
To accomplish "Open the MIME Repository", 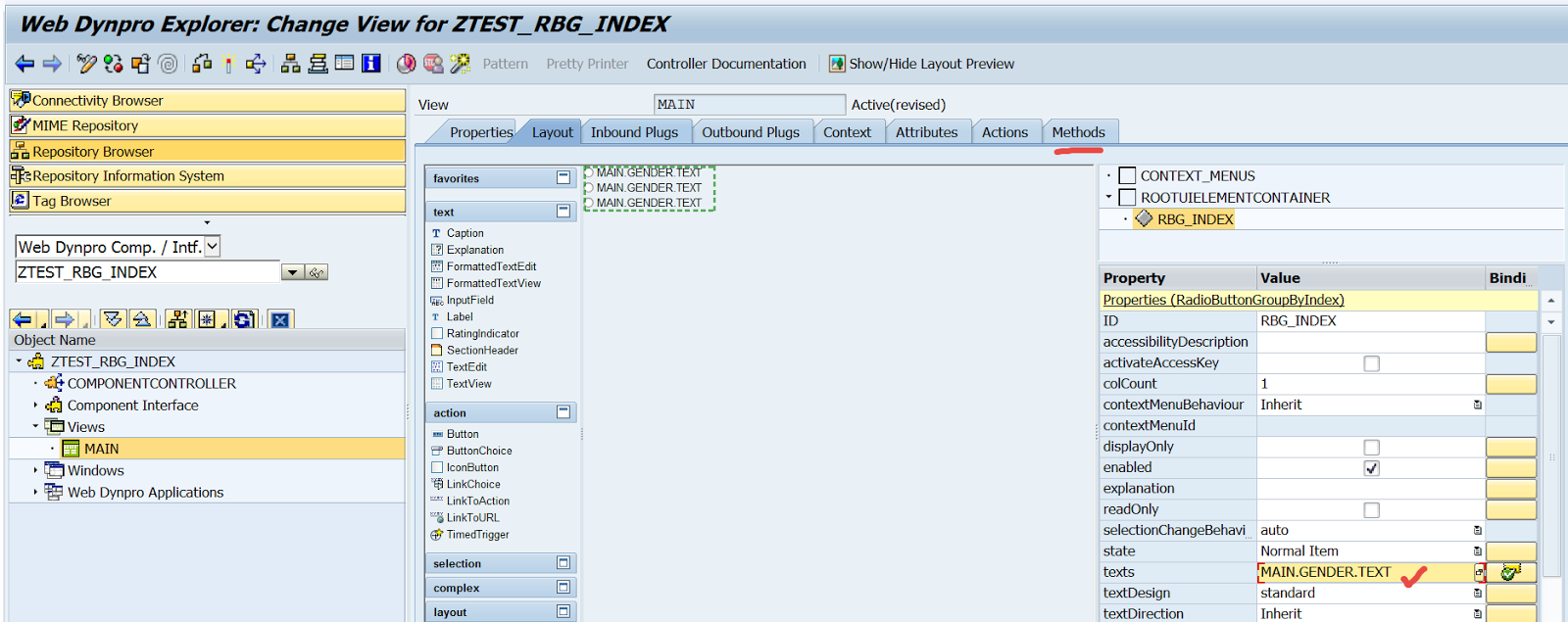I will (x=85, y=125).
